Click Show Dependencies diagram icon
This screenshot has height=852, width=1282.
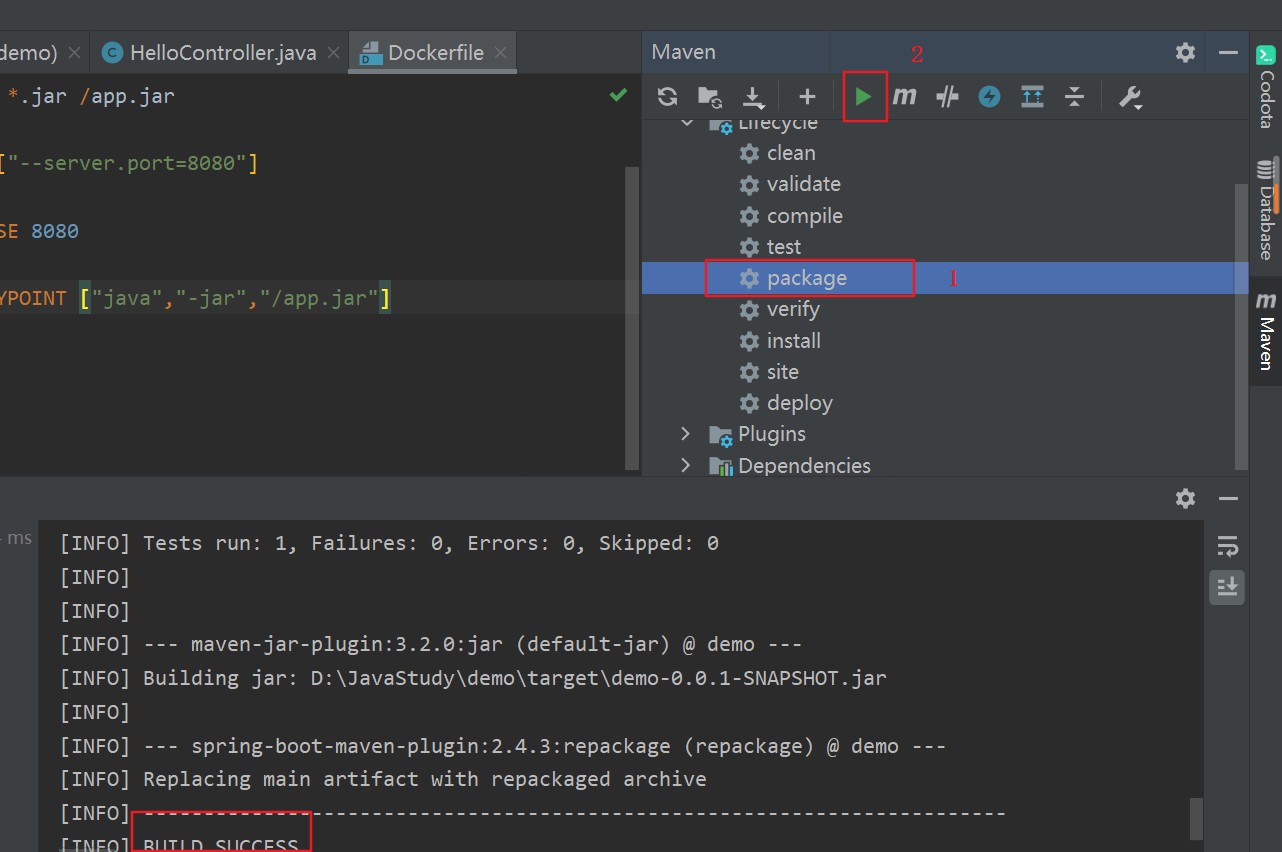tap(1032, 96)
